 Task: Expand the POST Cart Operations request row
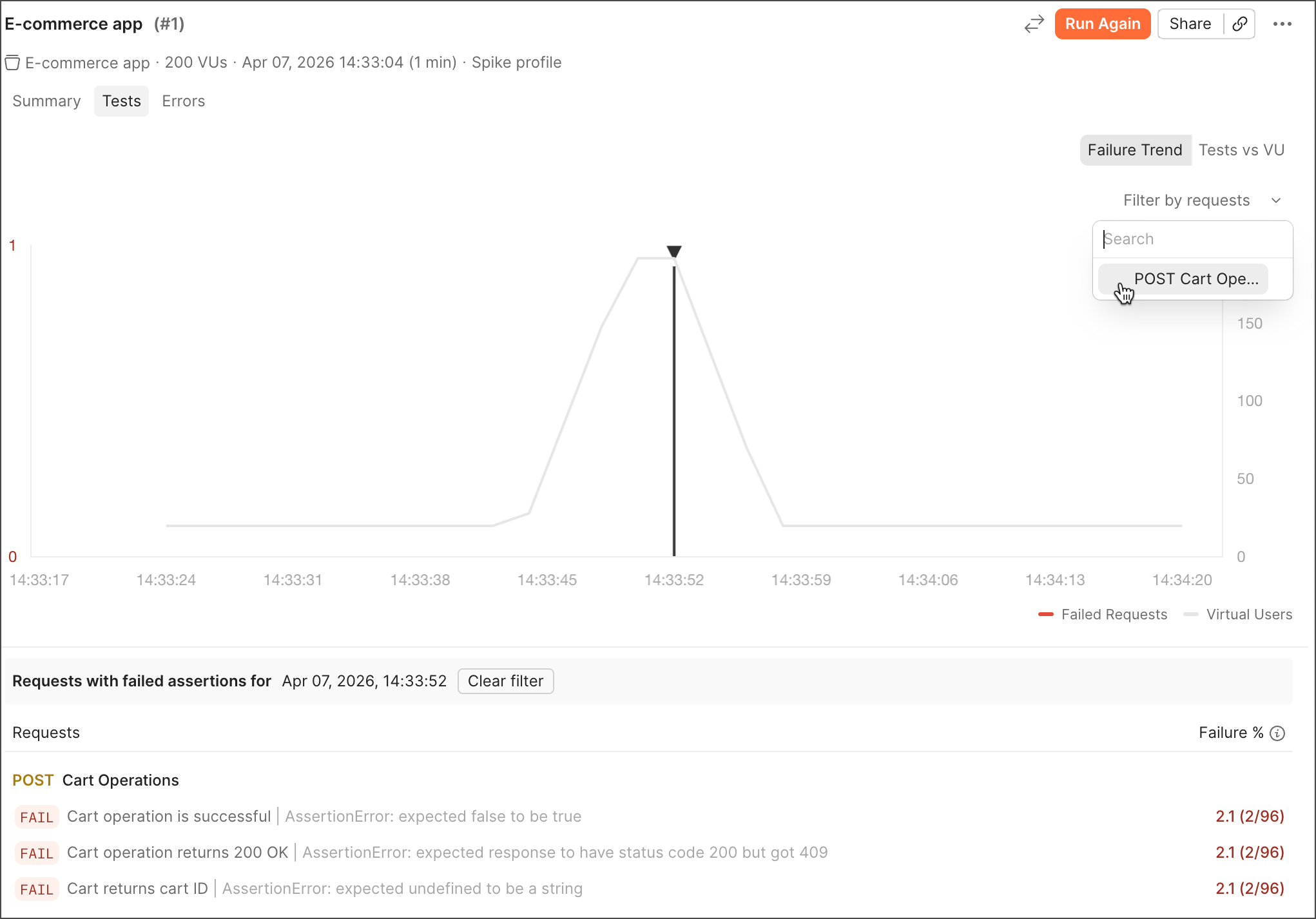coord(121,780)
